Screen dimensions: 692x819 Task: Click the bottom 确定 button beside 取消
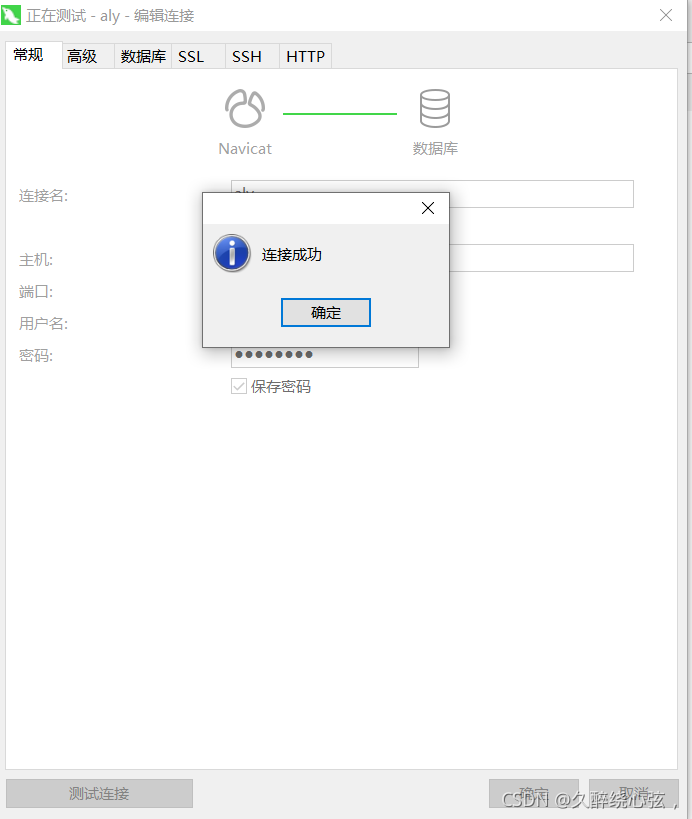click(x=534, y=793)
